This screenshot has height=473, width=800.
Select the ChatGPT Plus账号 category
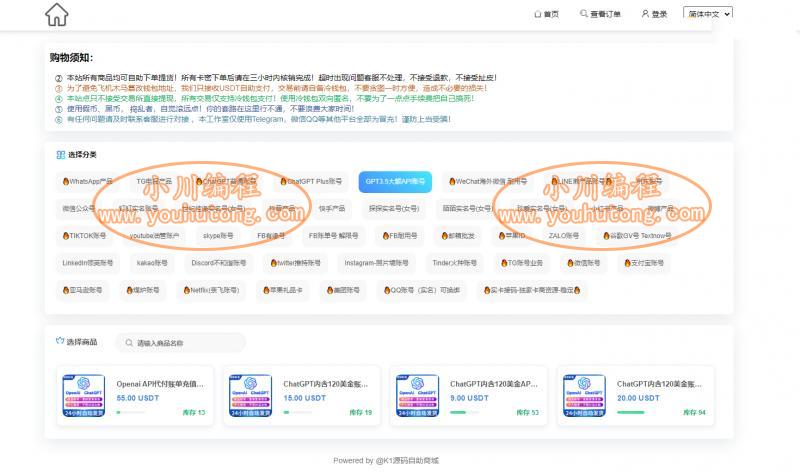coord(311,182)
